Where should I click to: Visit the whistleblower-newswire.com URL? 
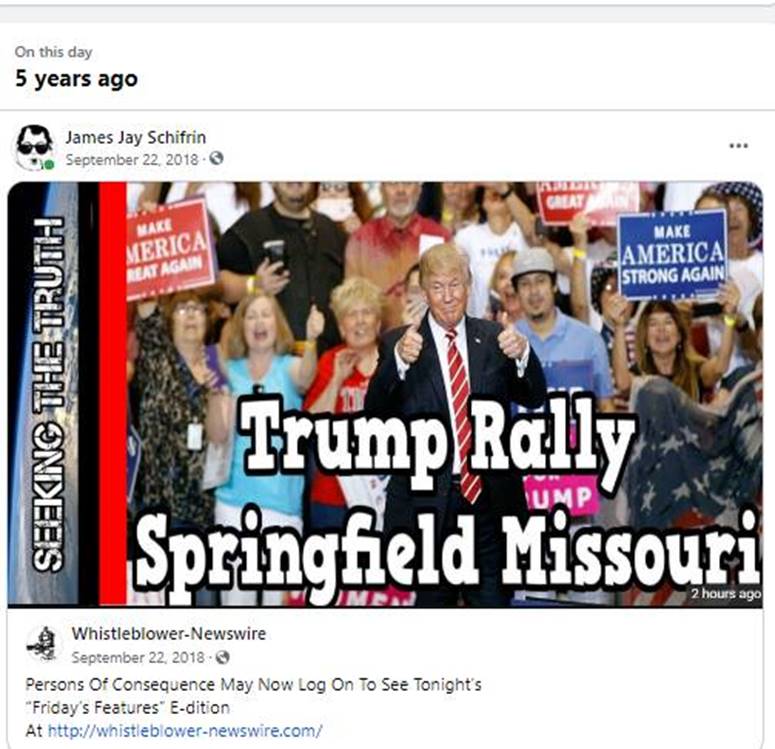tap(185, 731)
